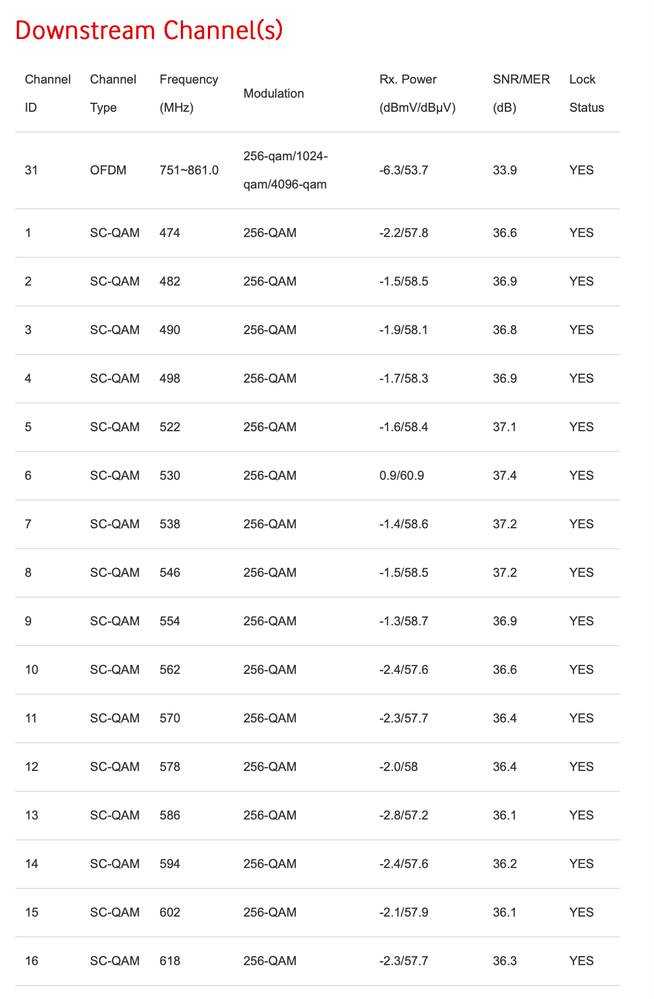This screenshot has height=999, width=654.
Task: Select the OFDM channel type cell
Action: (108, 170)
